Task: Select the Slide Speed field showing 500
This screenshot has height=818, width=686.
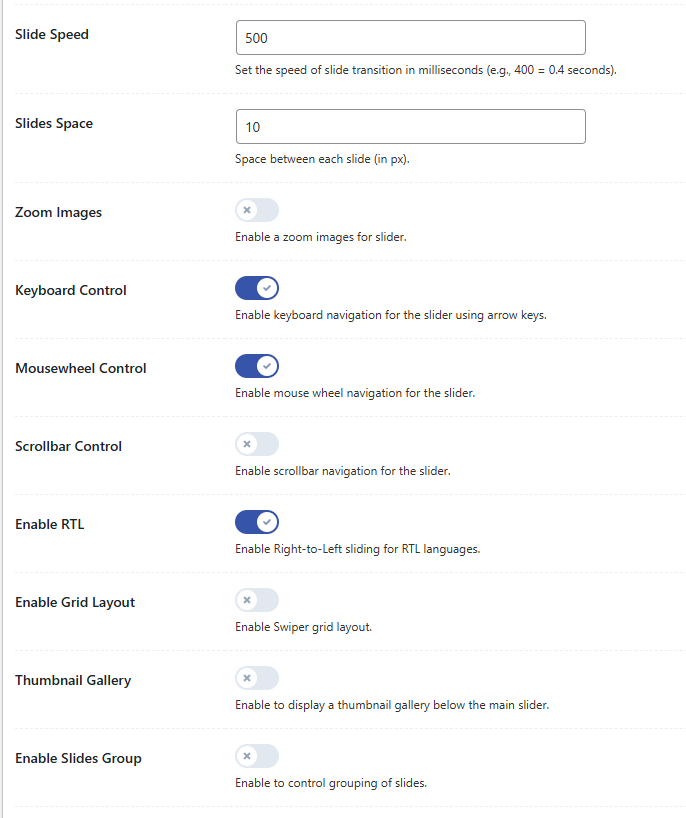Action: (x=409, y=37)
